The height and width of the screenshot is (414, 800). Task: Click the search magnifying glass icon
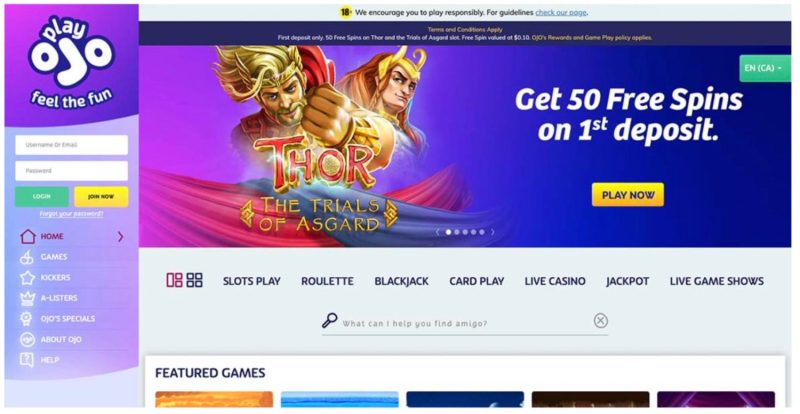[330, 321]
